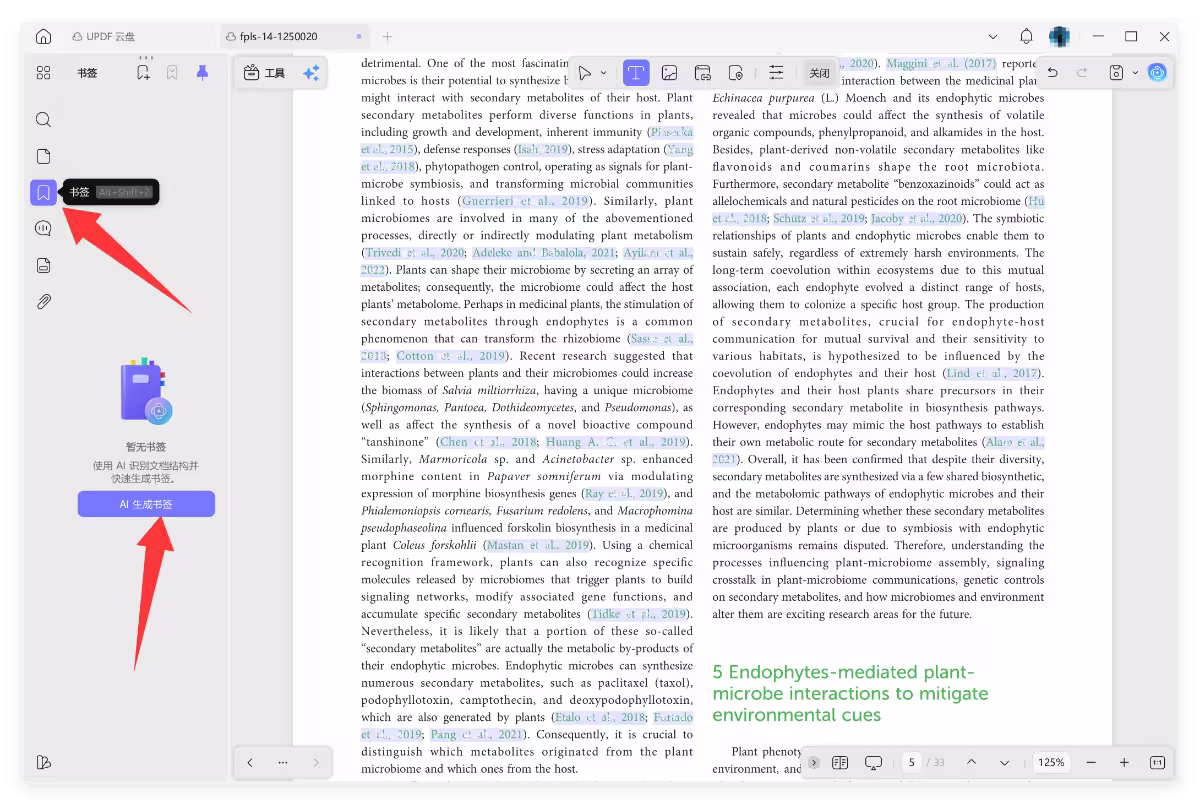Select the Image edit tool
Screen dimensions: 1200x804
tap(669, 73)
